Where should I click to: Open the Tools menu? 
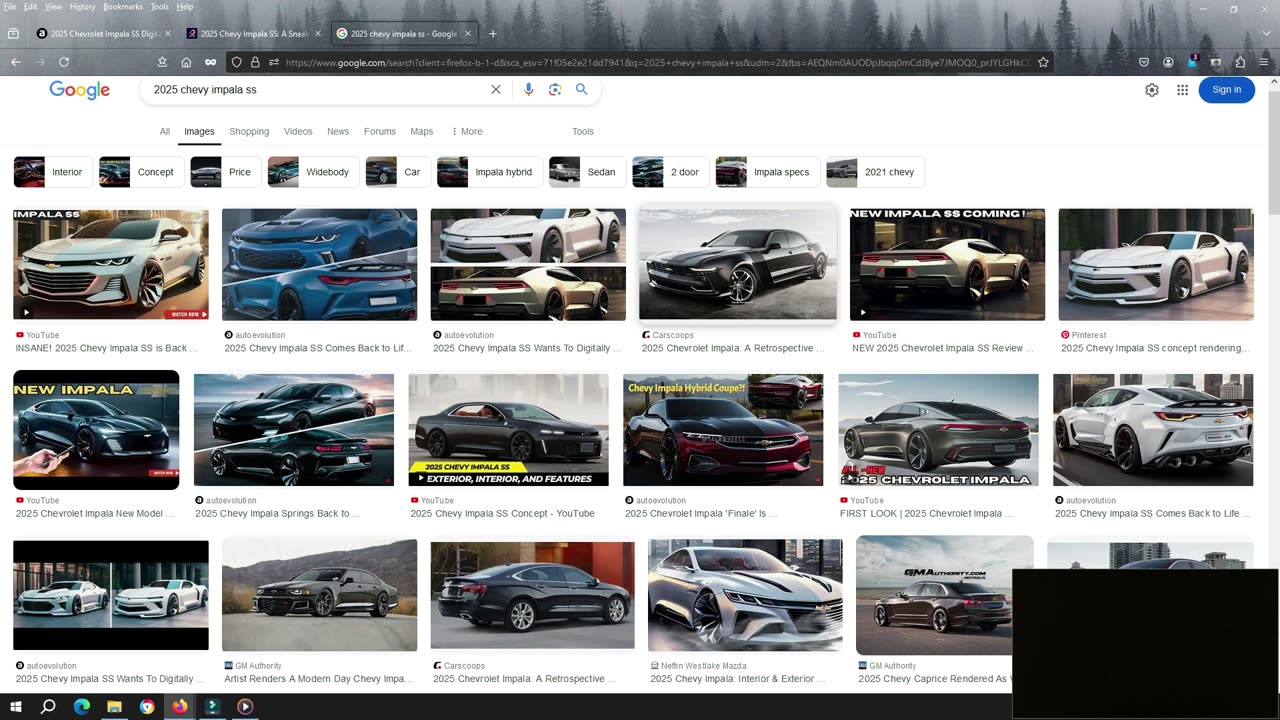click(160, 6)
